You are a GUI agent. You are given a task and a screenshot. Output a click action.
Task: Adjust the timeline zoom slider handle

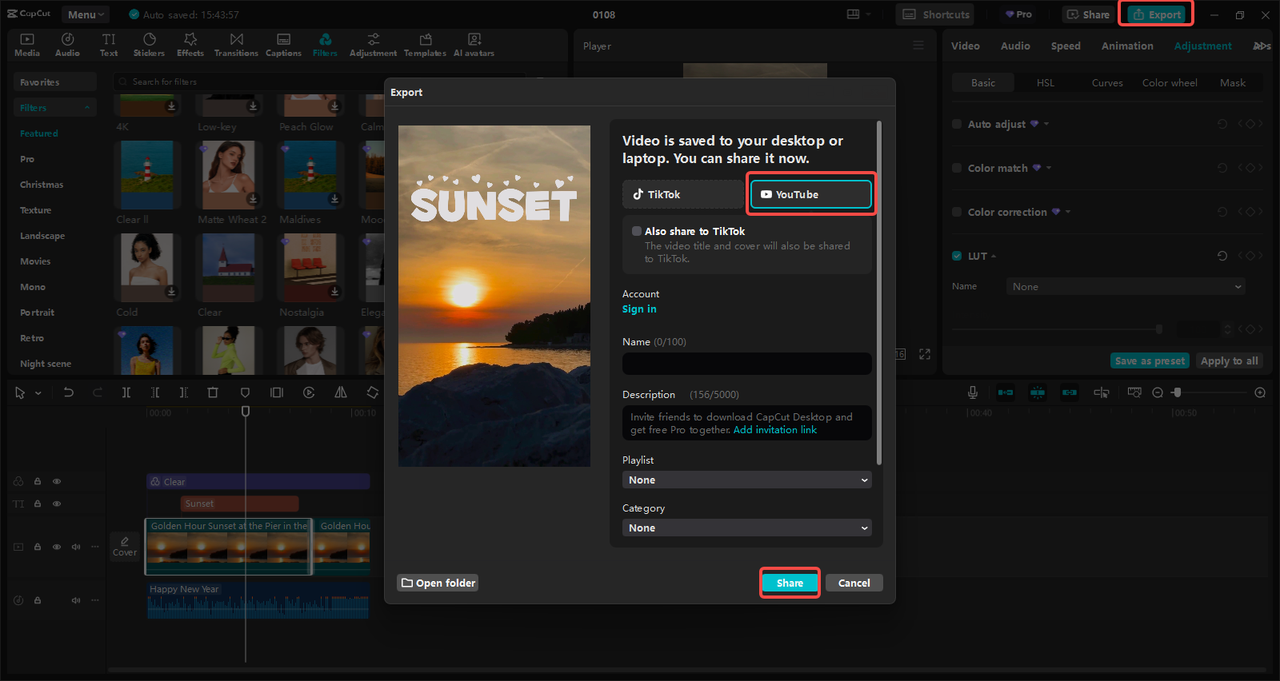(1177, 393)
